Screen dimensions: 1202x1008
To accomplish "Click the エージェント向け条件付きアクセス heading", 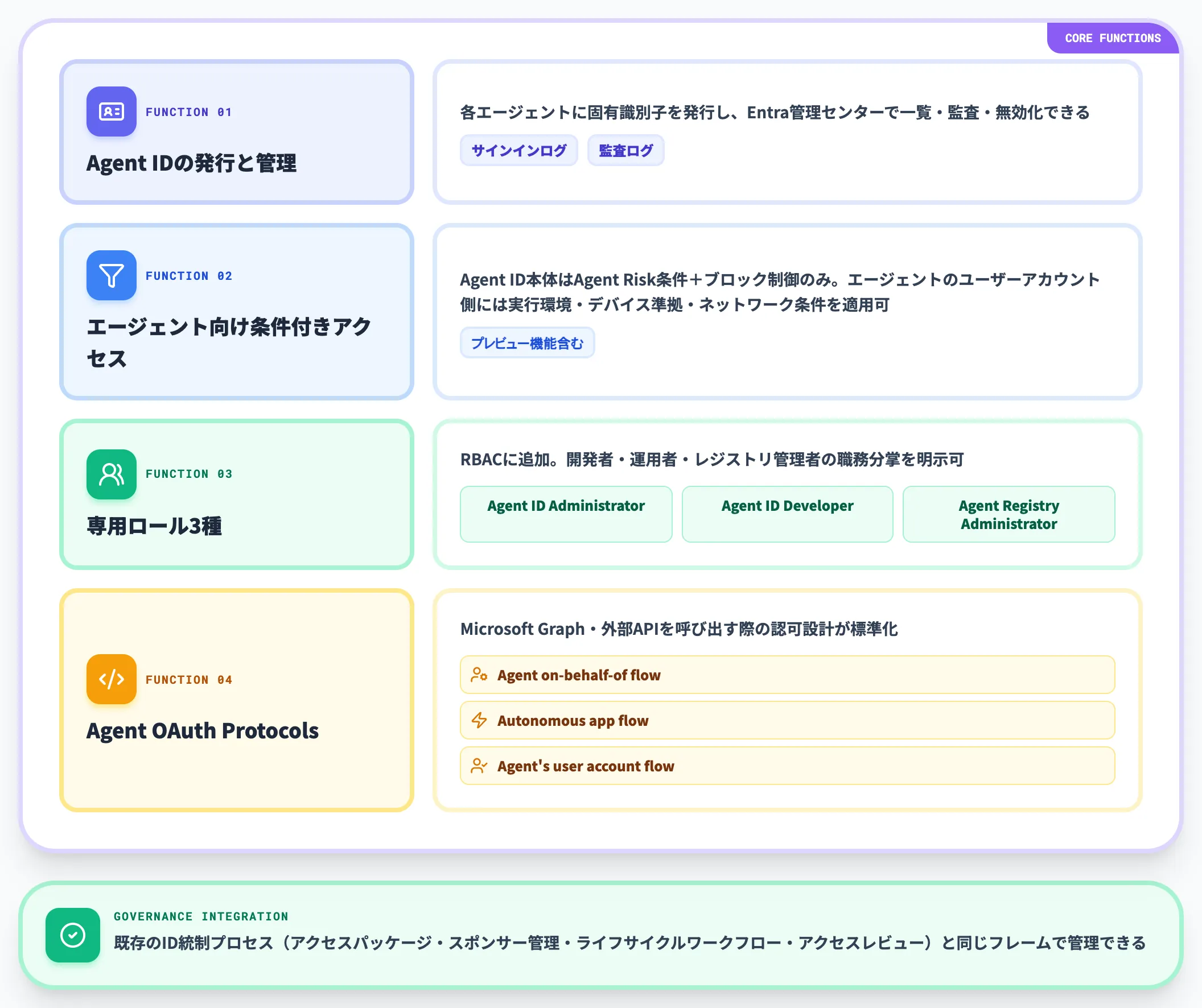I will (x=229, y=342).
